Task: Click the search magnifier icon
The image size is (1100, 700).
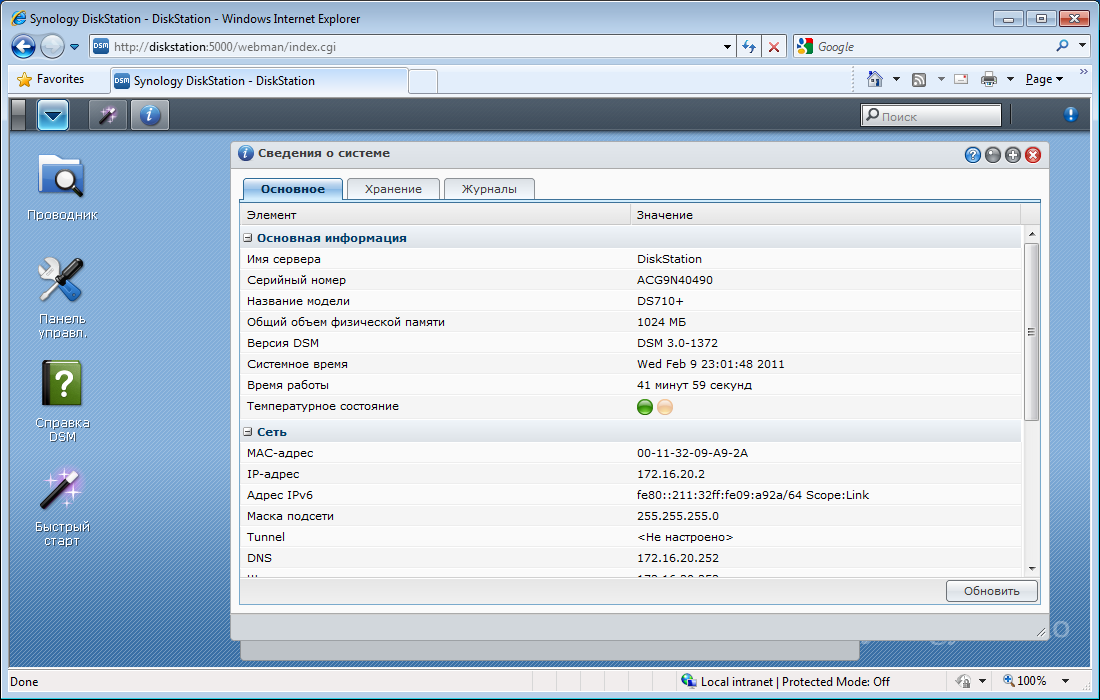Action: click(1062, 46)
